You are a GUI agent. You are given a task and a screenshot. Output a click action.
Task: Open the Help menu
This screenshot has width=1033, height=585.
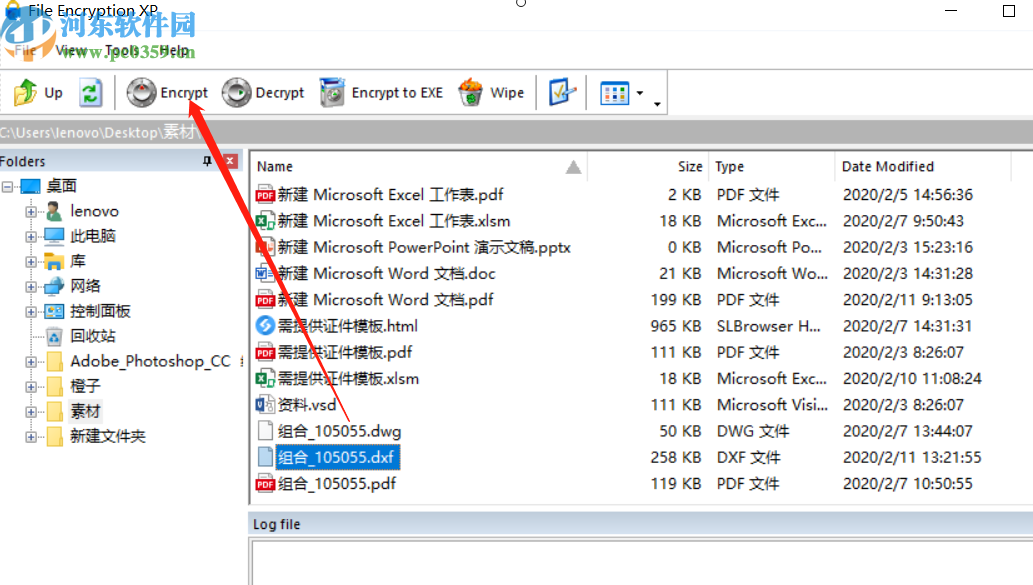(x=174, y=50)
